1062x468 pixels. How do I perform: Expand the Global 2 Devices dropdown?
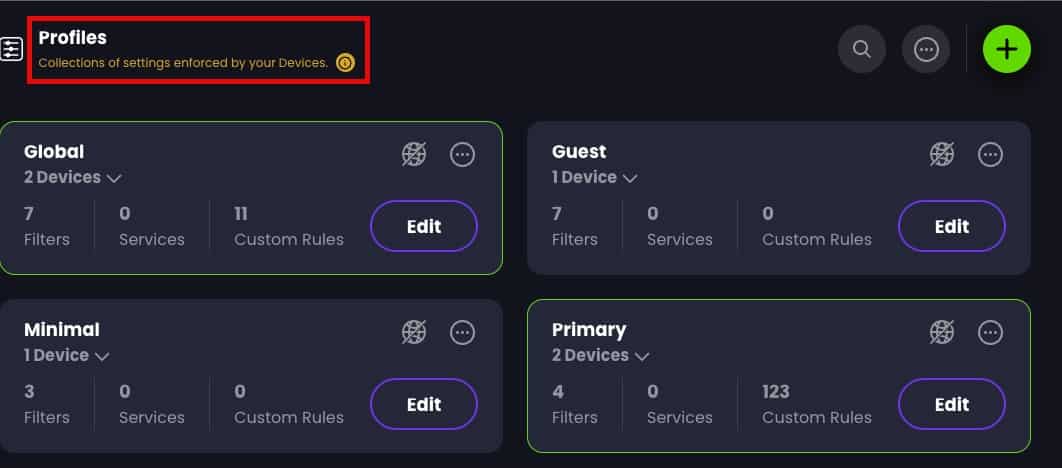click(x=72, y=177)
